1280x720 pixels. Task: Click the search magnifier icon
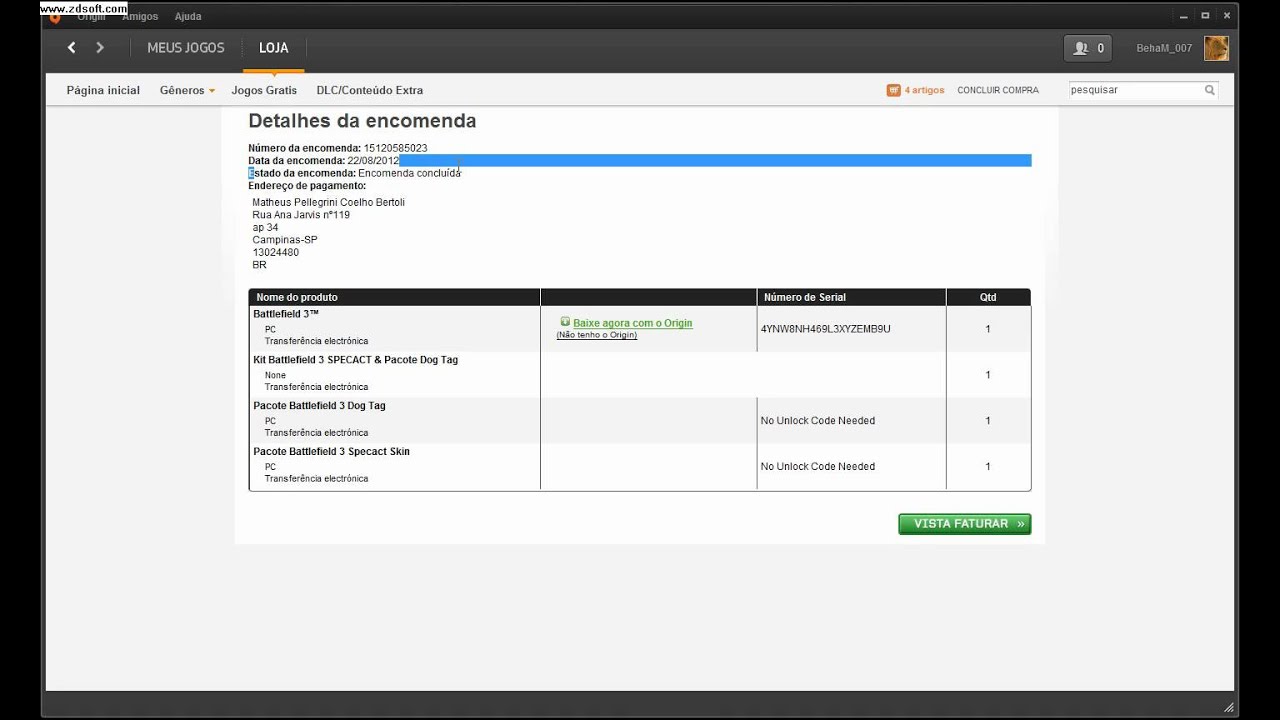(x=1209, y=90)
